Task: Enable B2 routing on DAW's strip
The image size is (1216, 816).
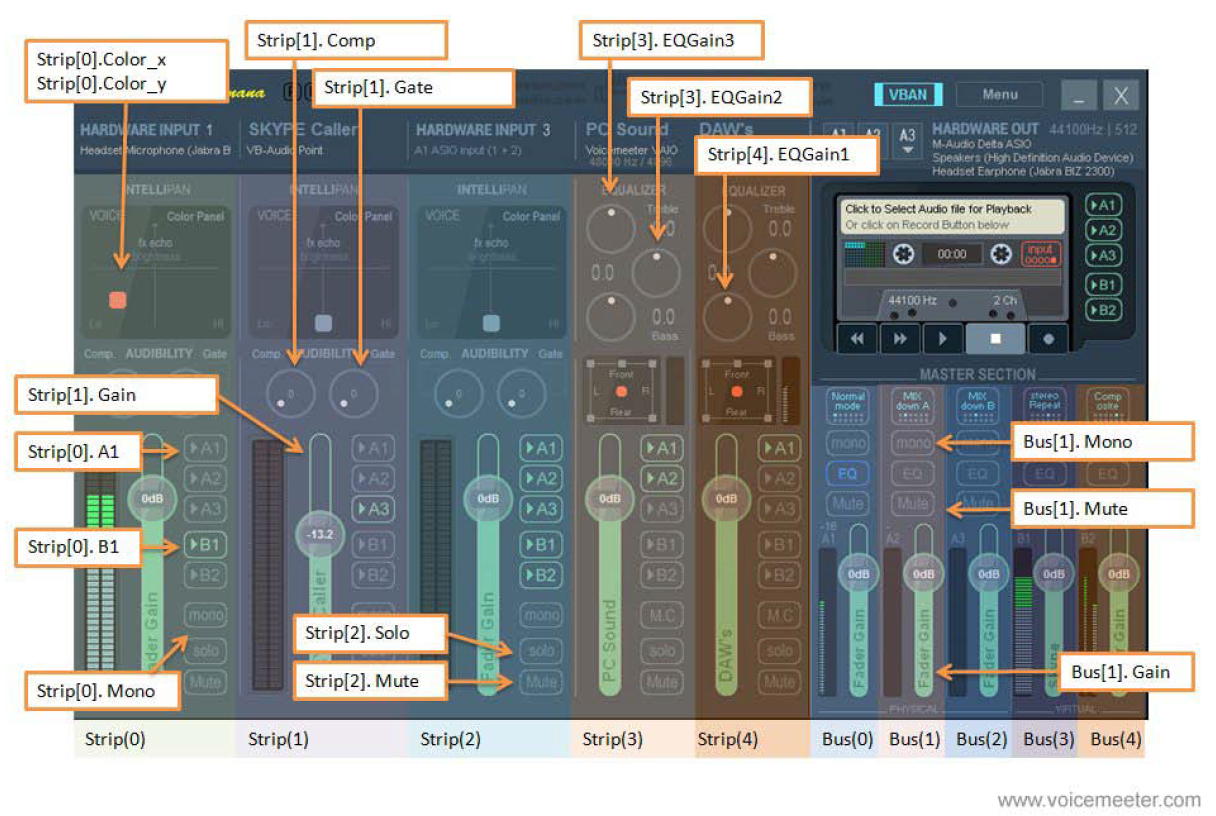Action: [x=779, y=575]
